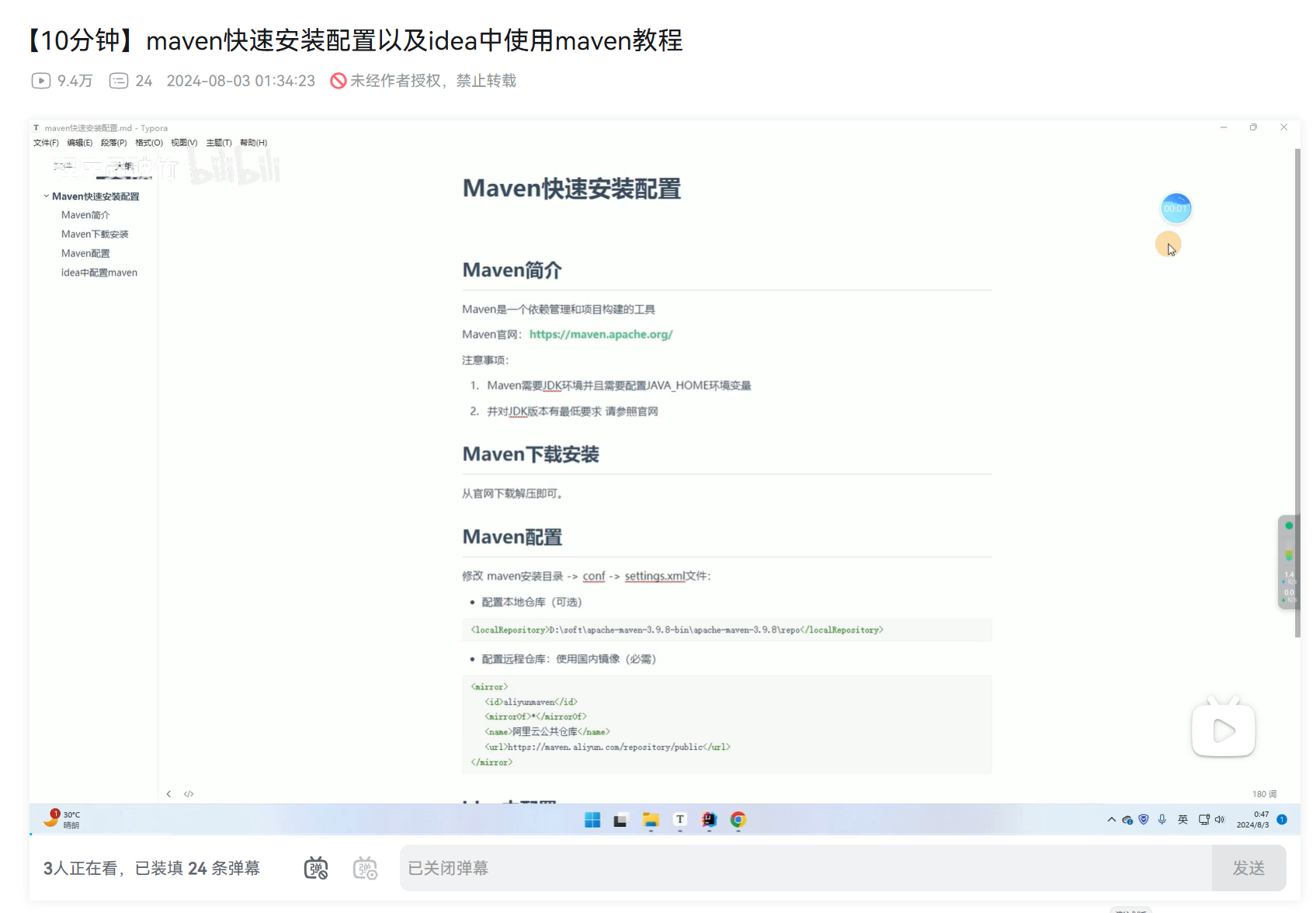
Task: Click the security shield tray icon
Action: pos(1144,820)
